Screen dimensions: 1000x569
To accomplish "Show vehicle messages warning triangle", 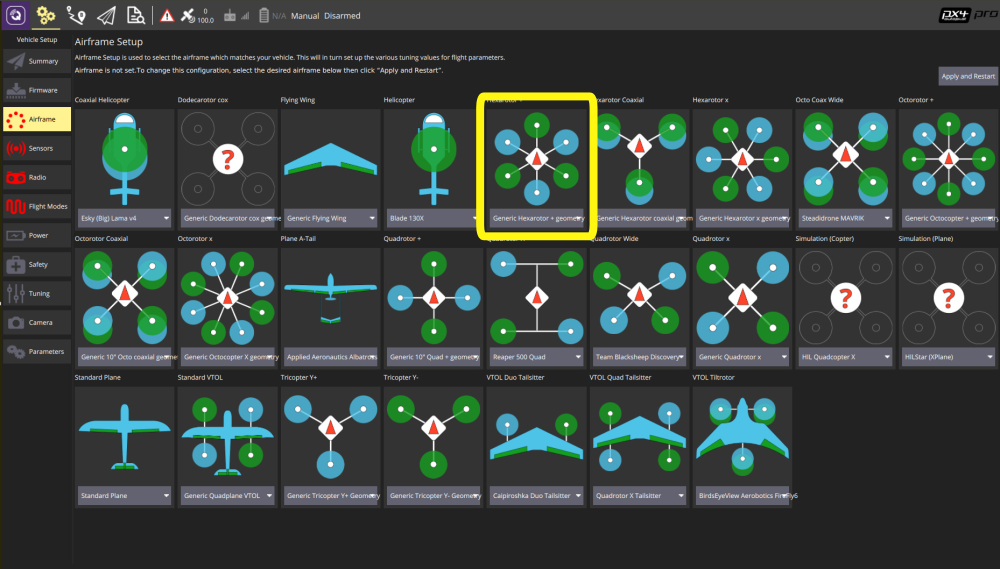I will [167, 16].
